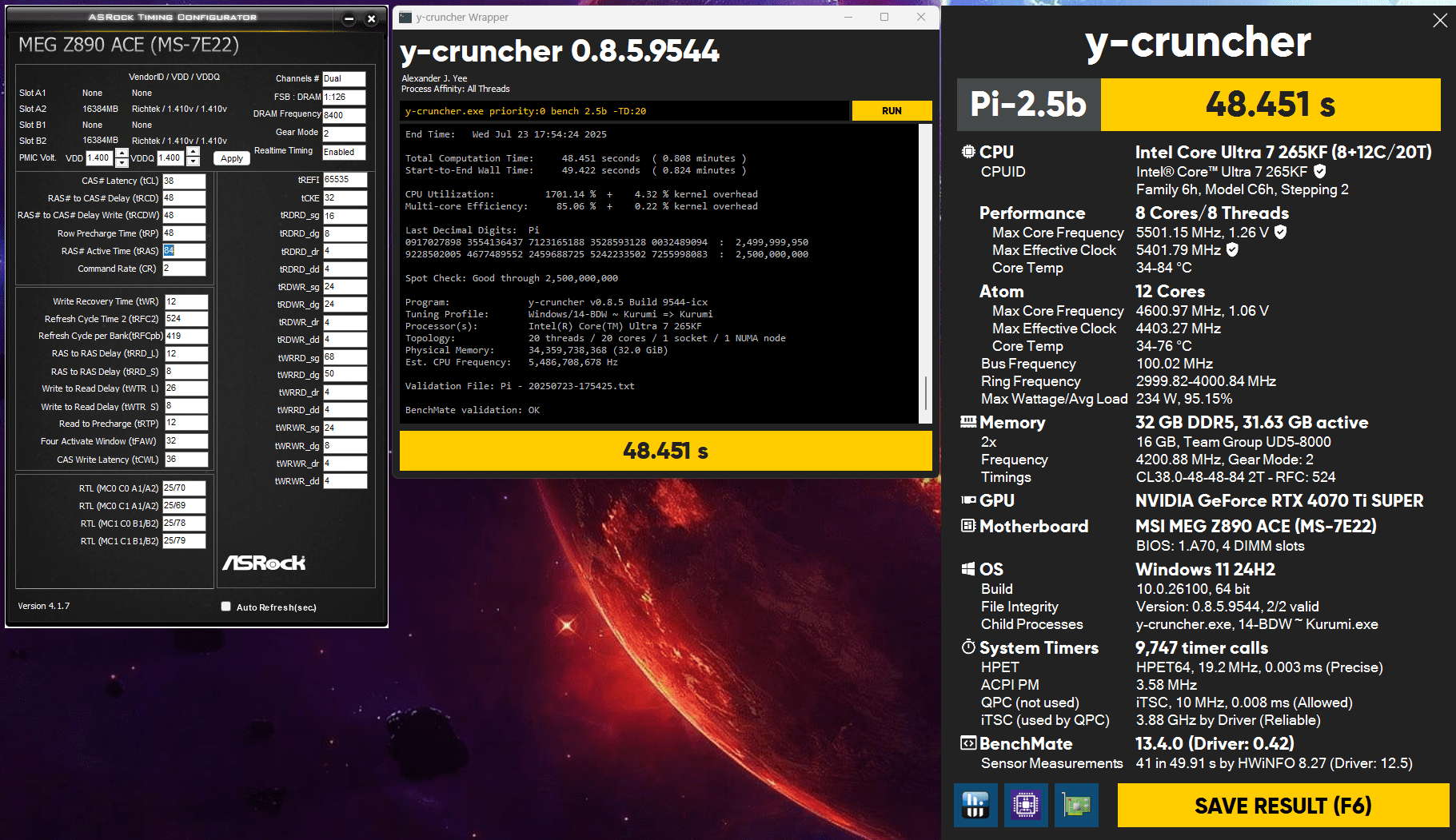This screenshot has width=1456, height=840.
Task: Click the y-cruncher output scrollbar thumb
Action: point(926,393)
